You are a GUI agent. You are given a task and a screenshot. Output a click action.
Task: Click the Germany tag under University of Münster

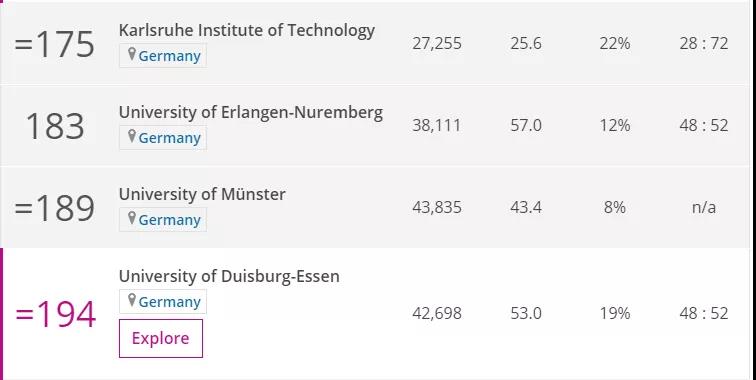163,219
